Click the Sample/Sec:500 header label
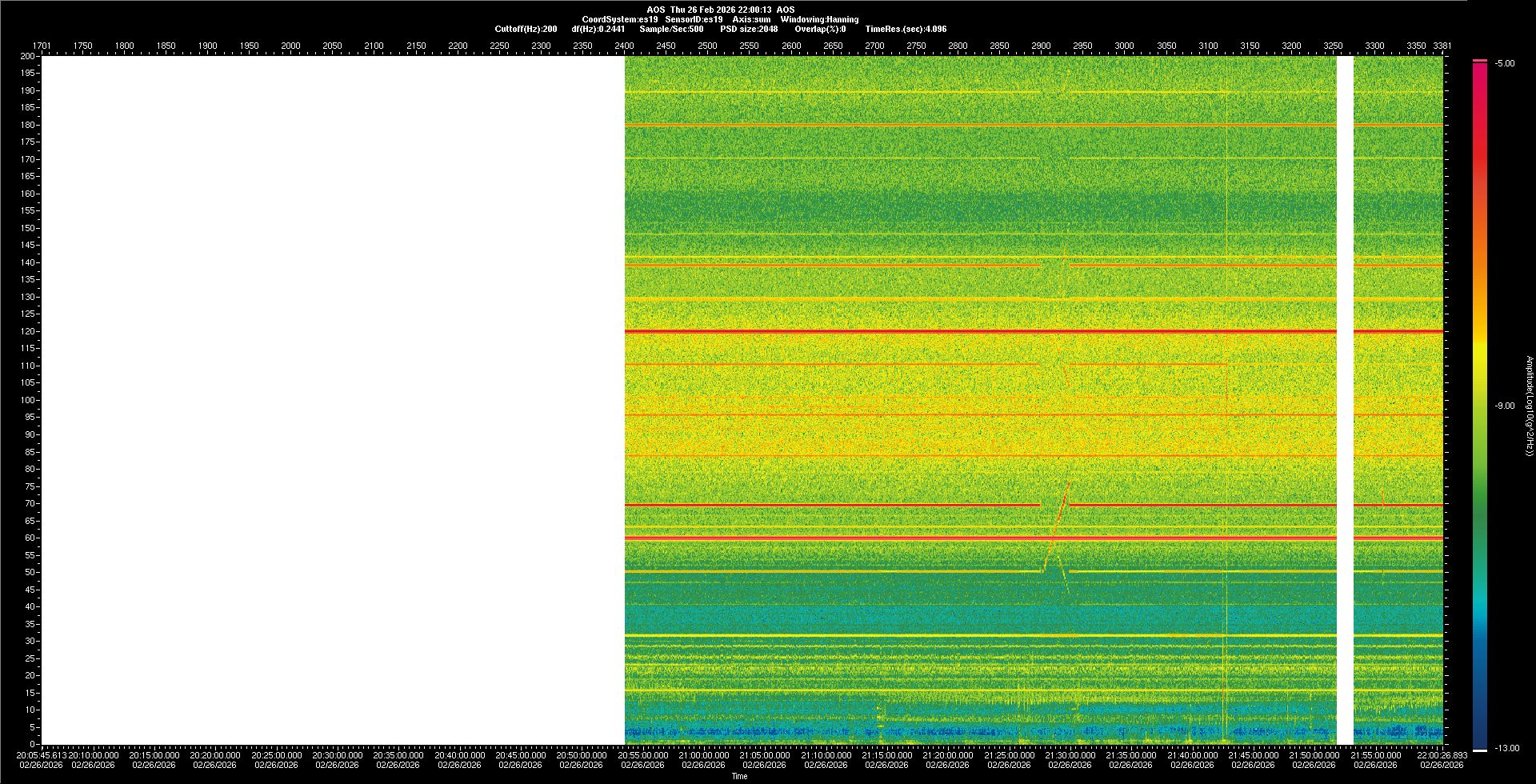This screenshot has width=1536, height=784. [x=671, y=29]
